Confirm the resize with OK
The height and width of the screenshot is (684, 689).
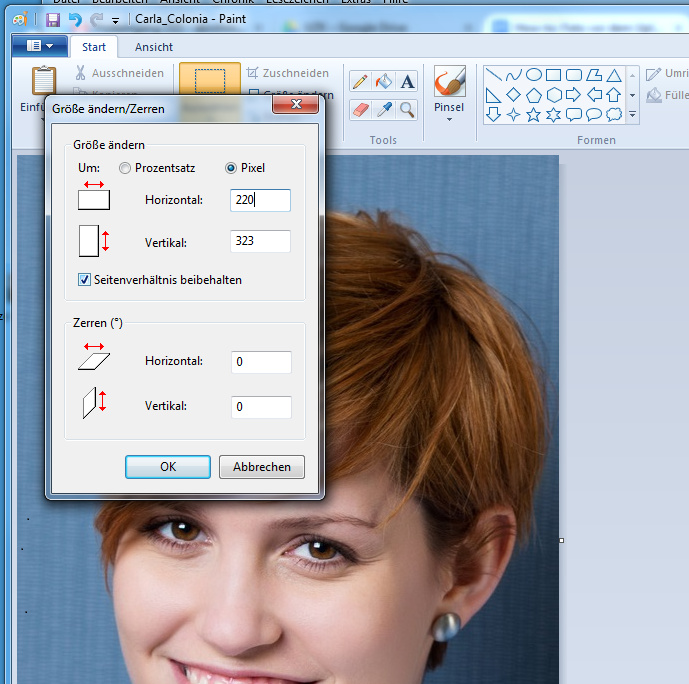click(x=168, y=467)
